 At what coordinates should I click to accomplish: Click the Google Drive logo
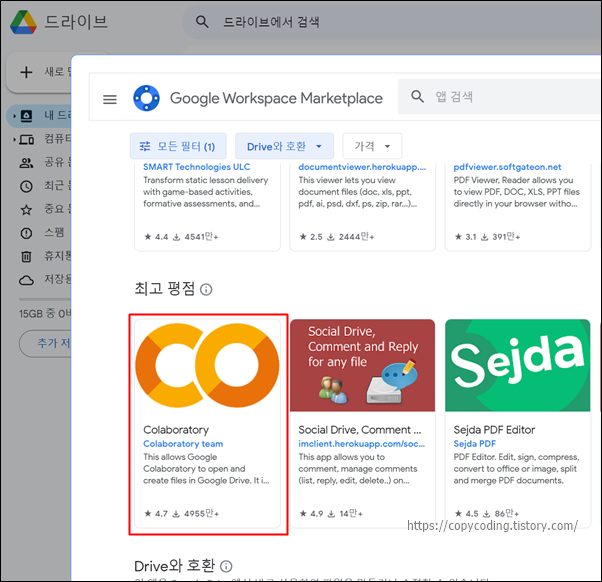click(x=23, y=22)
